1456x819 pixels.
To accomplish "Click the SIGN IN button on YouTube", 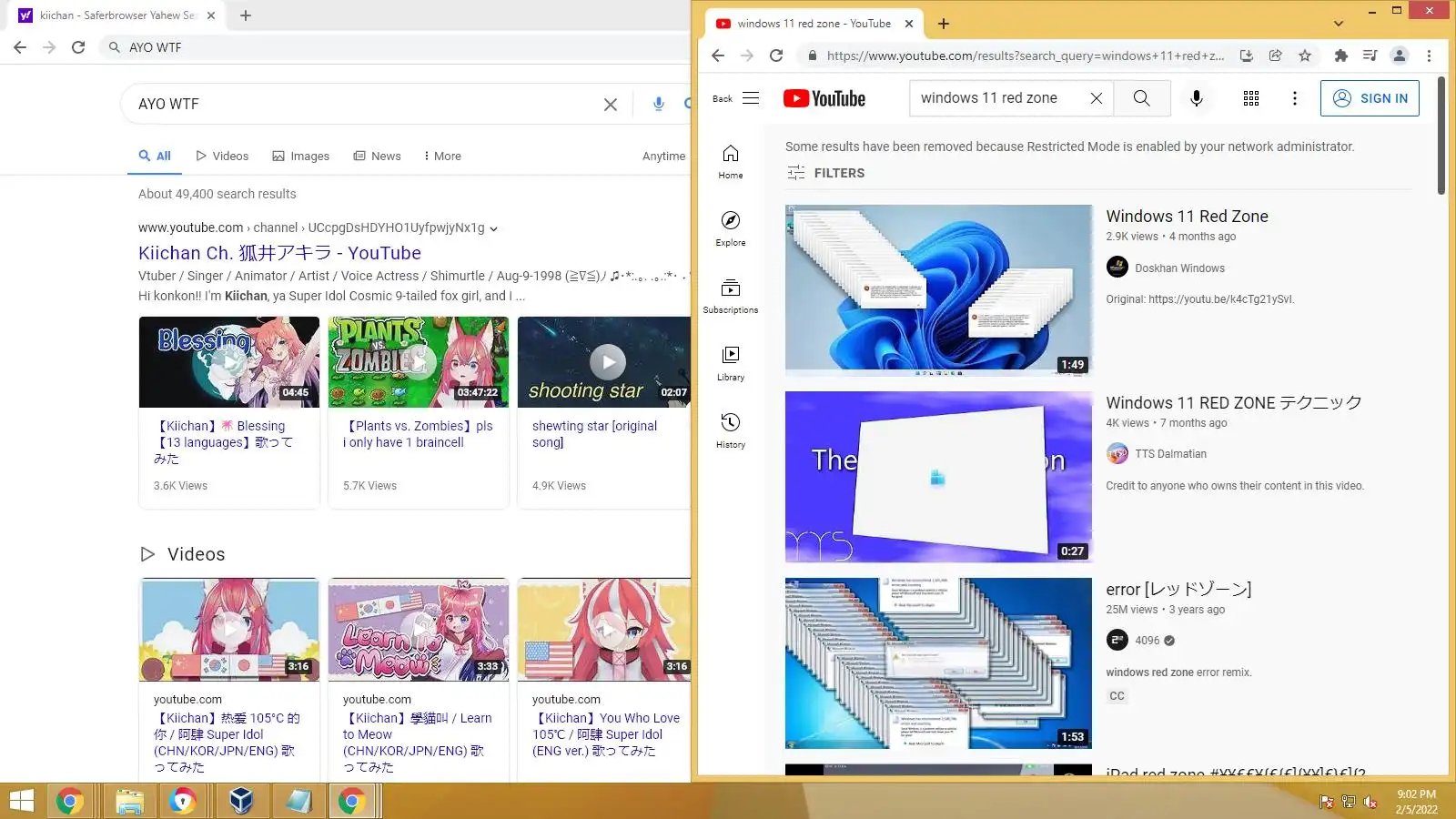I will pyautogui.click(x=1370, y=98).
